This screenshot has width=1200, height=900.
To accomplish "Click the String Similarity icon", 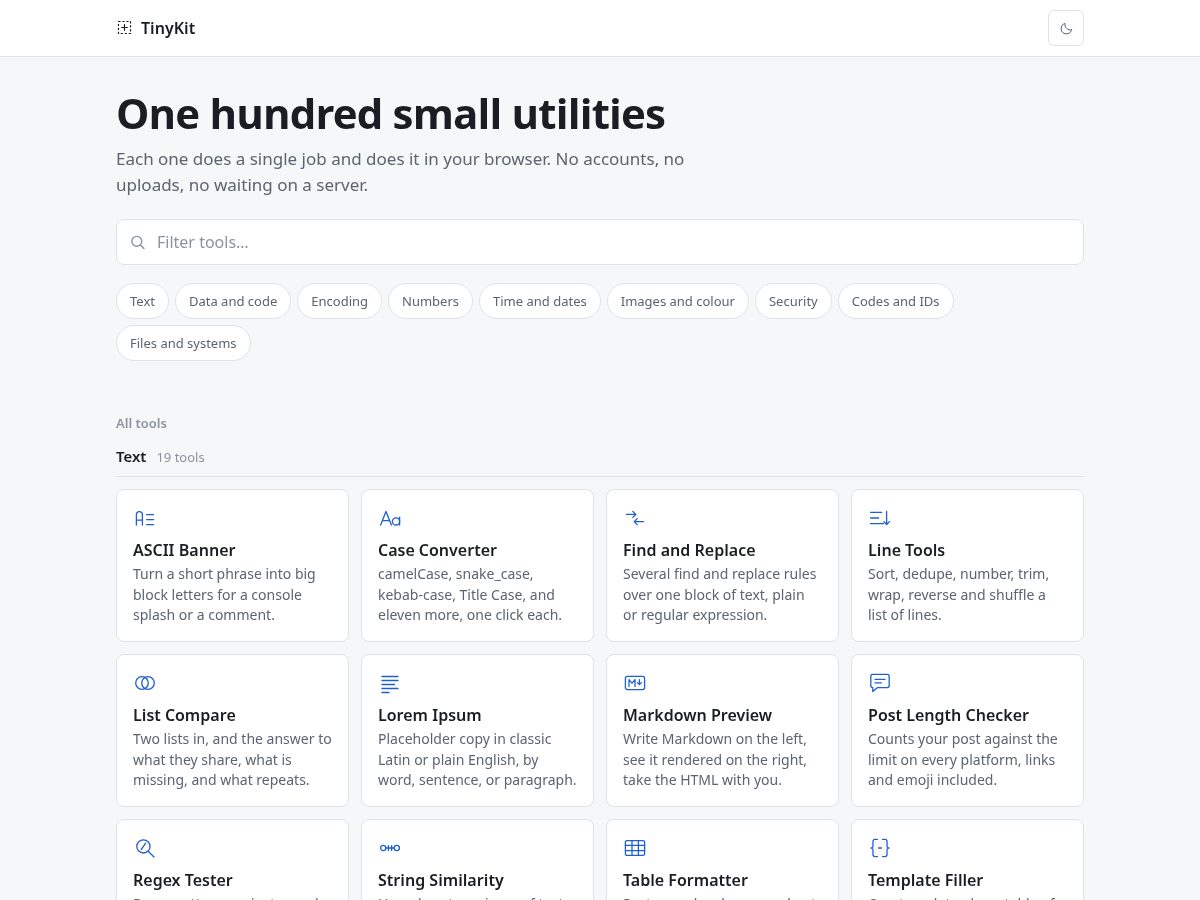I will click(x=390, y=848).
